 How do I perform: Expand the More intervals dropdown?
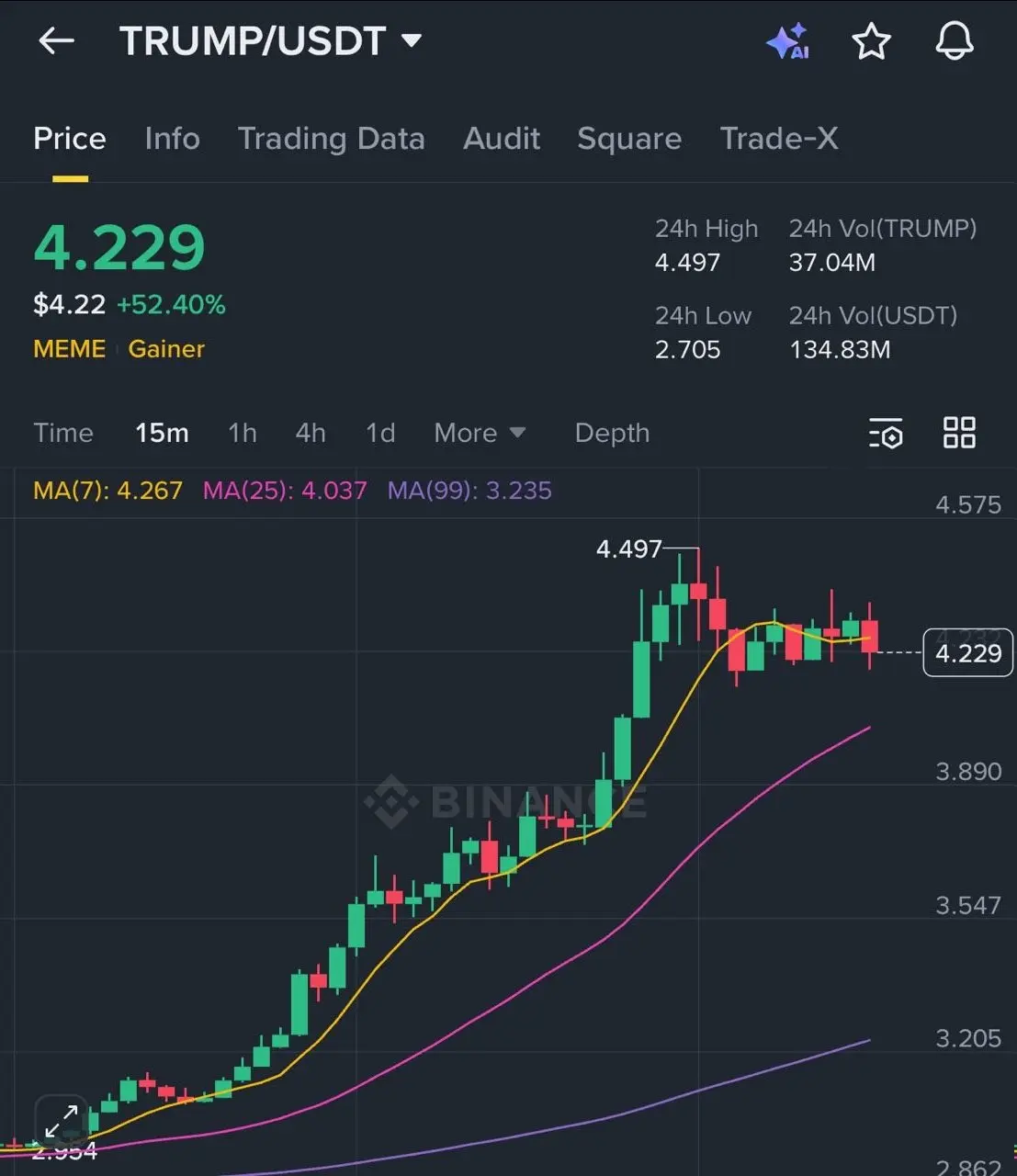pyautogui.click(x=480, y=433)
